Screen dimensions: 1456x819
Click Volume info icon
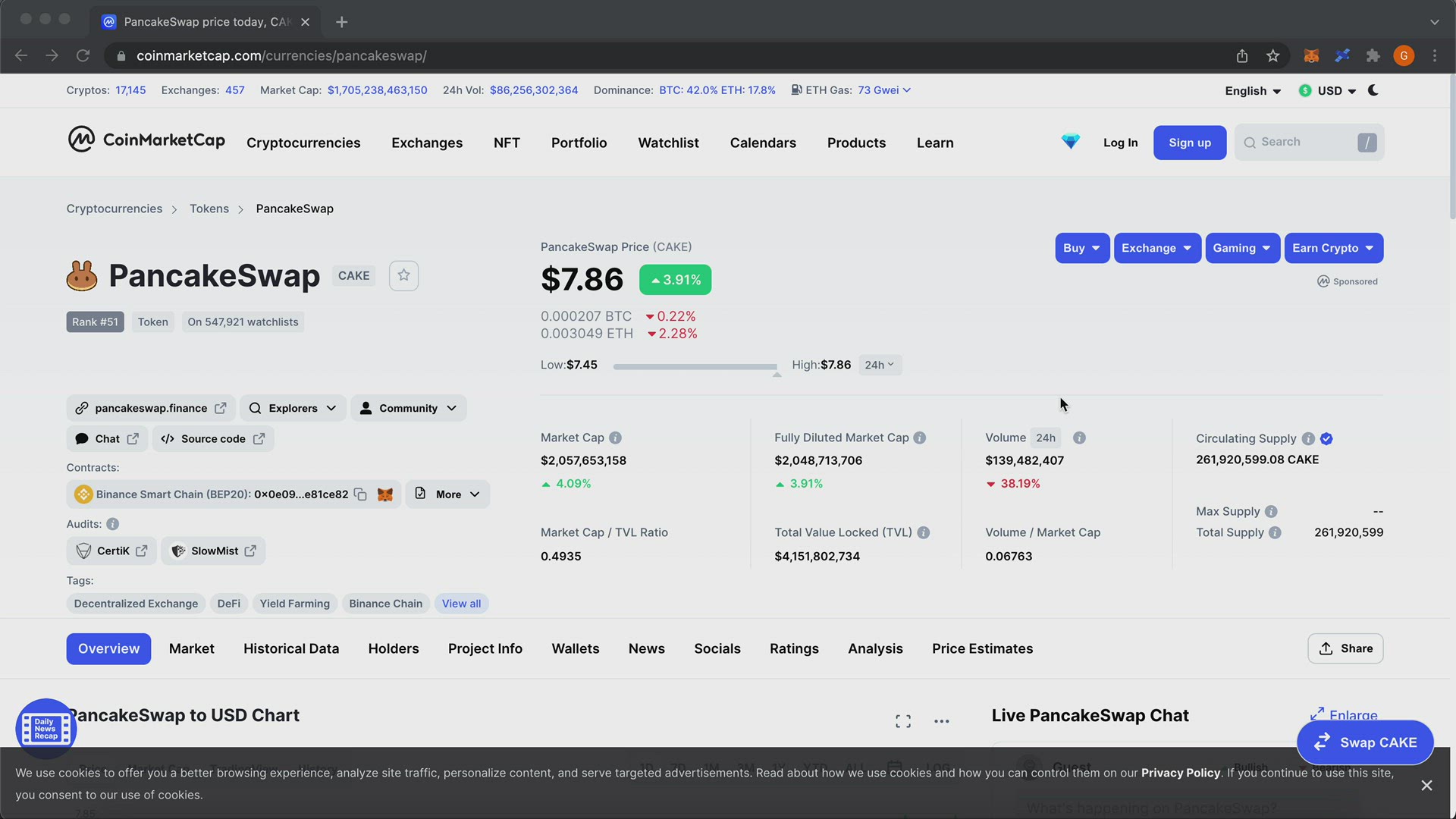coord(1079,438)
